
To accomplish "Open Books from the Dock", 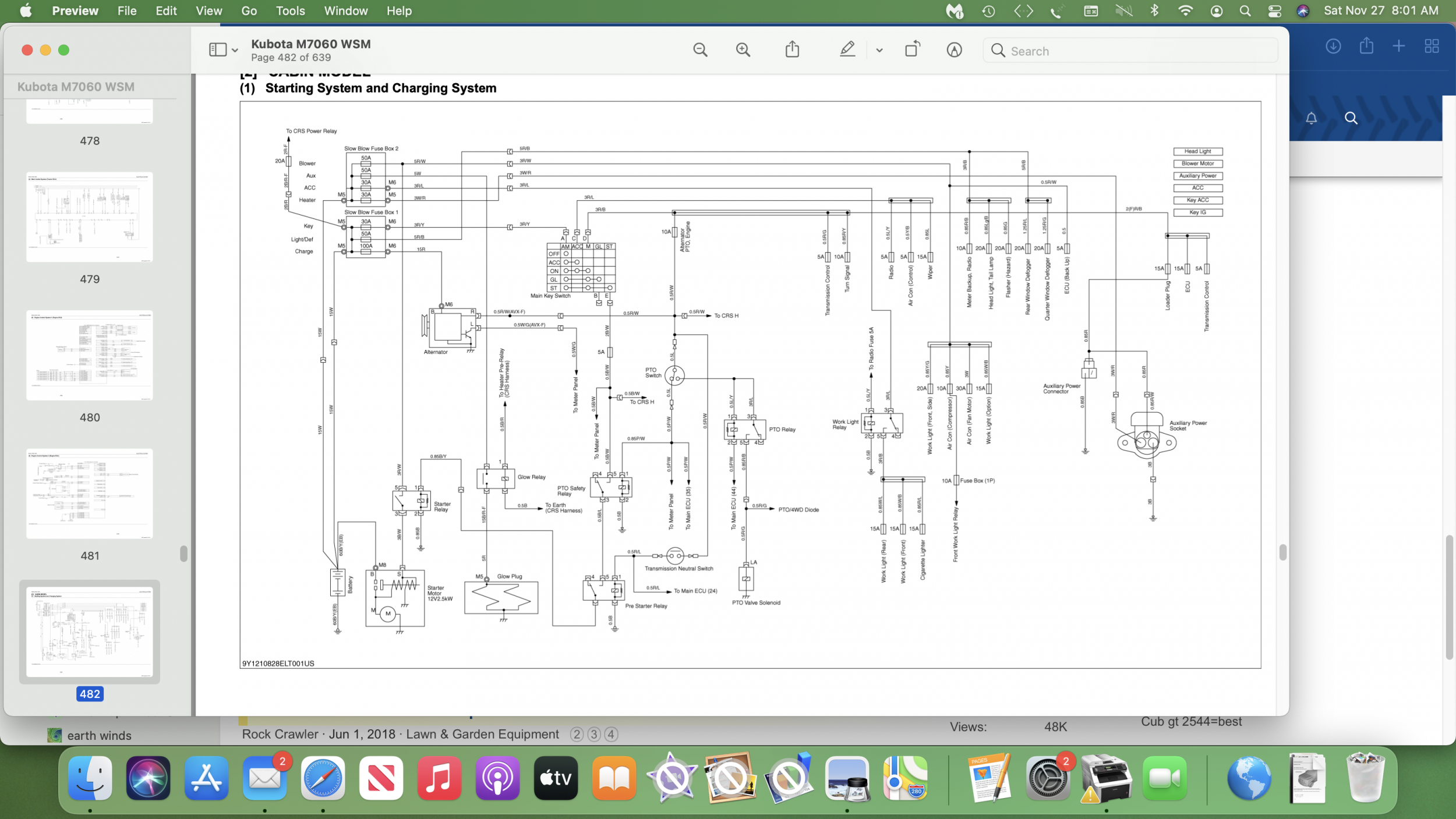I will coord(614,778).
